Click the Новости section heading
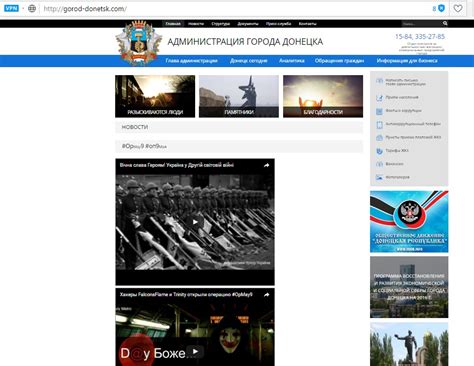Image resolution: width=474 pixels, height=366 pixels. (135, 127)
